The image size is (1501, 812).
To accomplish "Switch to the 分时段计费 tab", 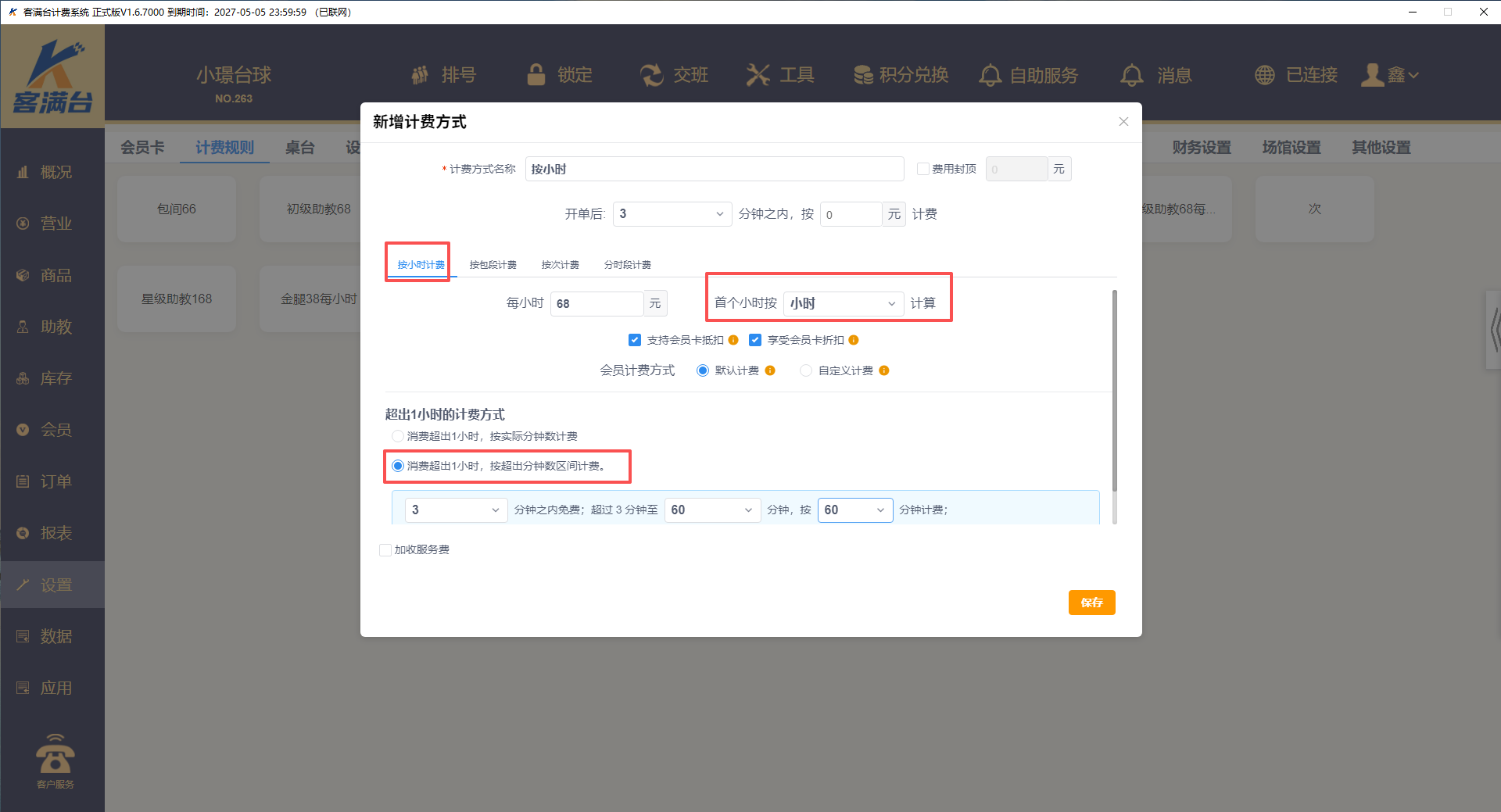I will 627,265.
